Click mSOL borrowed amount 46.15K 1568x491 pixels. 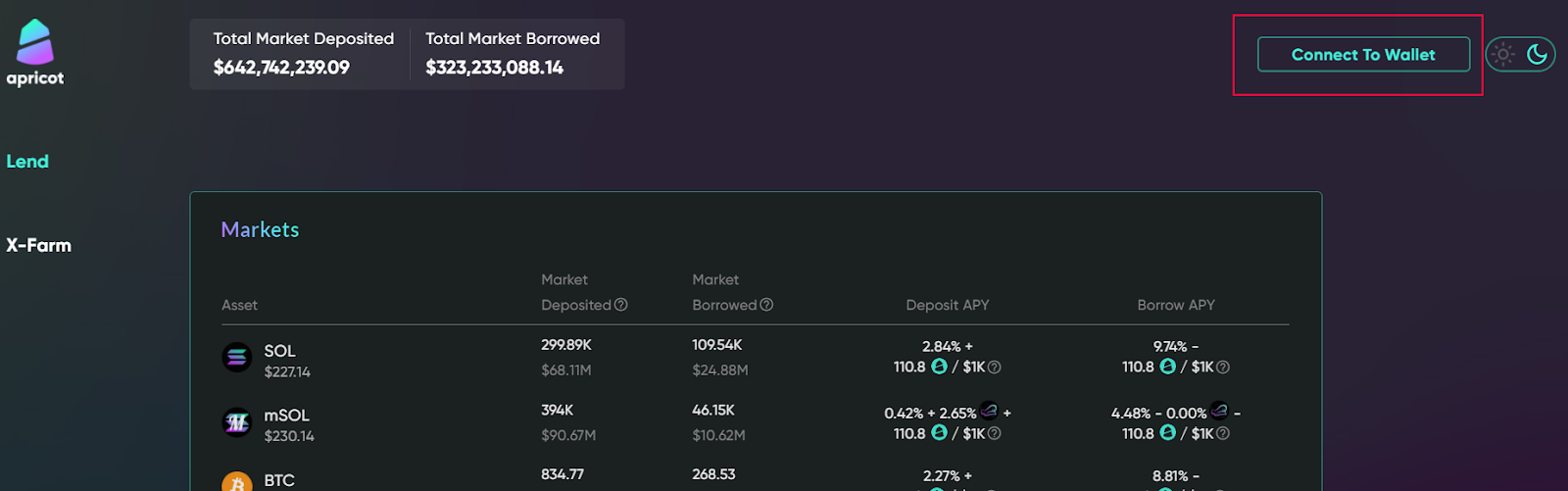coord(713,410)
